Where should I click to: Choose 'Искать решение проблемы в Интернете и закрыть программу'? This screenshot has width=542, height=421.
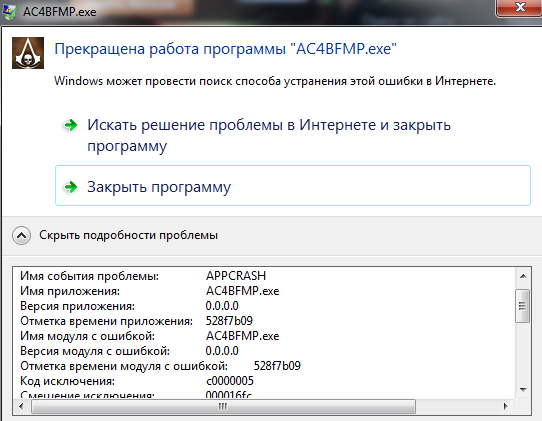pos(269,135)
